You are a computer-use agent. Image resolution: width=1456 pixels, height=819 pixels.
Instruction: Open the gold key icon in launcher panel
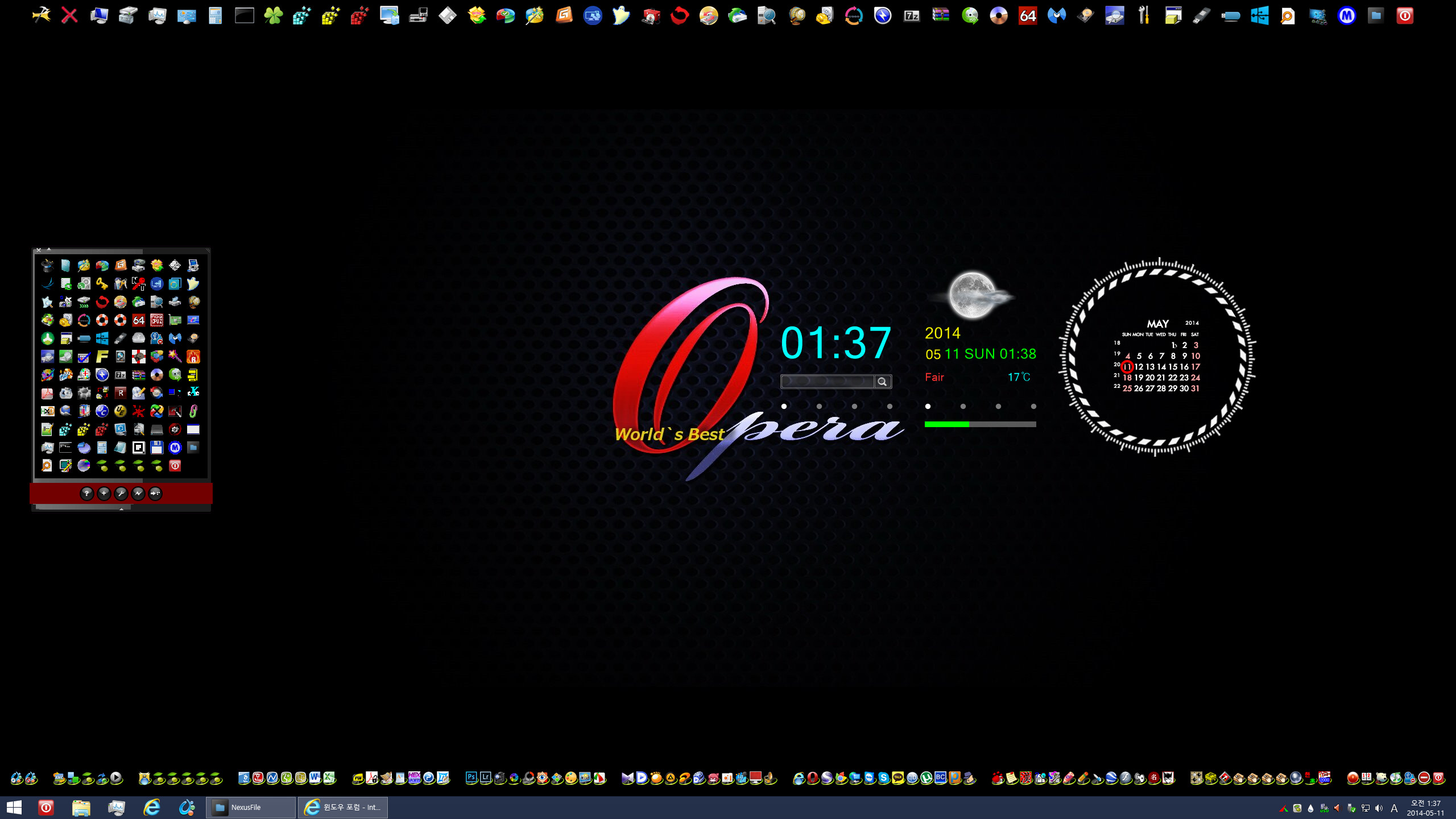pos(102,283)
